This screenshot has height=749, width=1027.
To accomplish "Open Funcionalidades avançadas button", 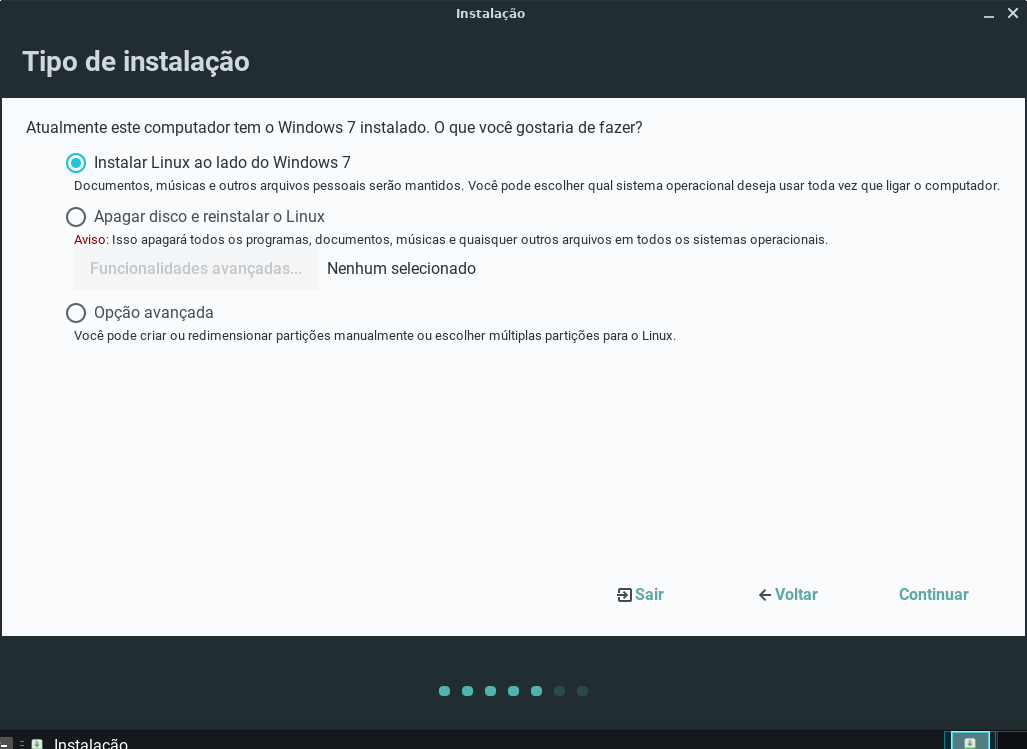I will 196,268.
